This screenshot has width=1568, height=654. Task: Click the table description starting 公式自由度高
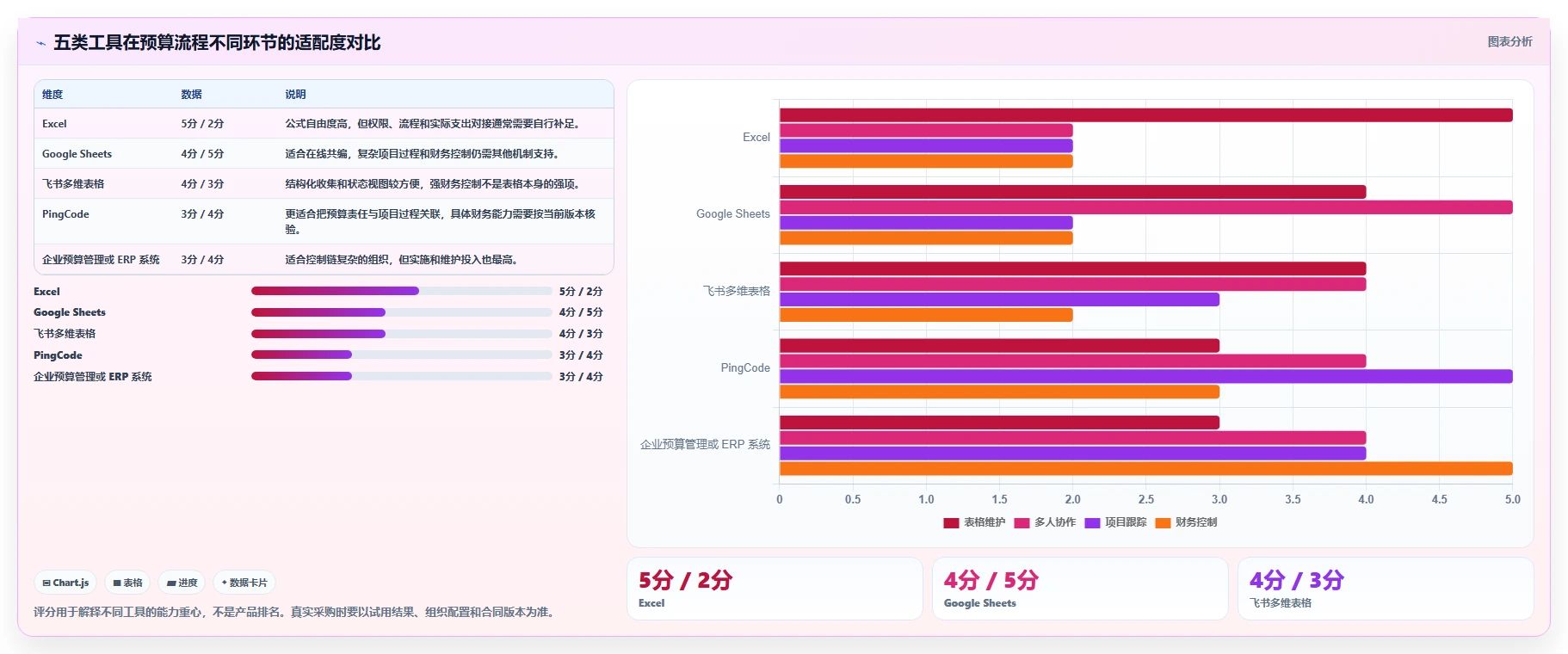coord(435,124)
